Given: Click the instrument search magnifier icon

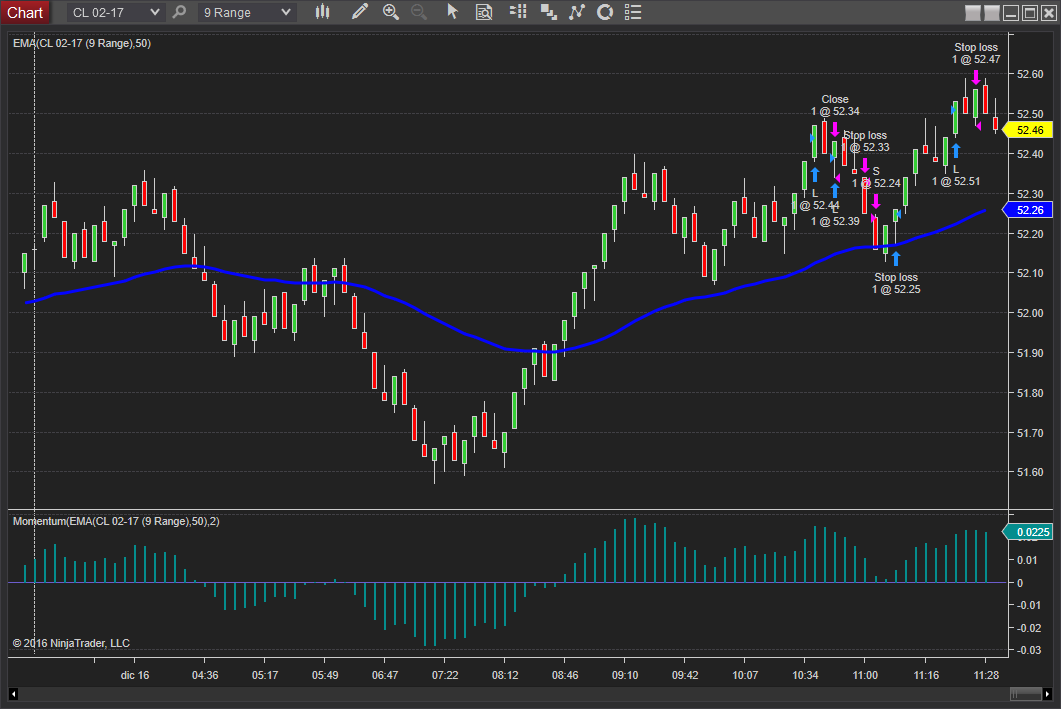Looking at the screenshot, I should point(179,12).
